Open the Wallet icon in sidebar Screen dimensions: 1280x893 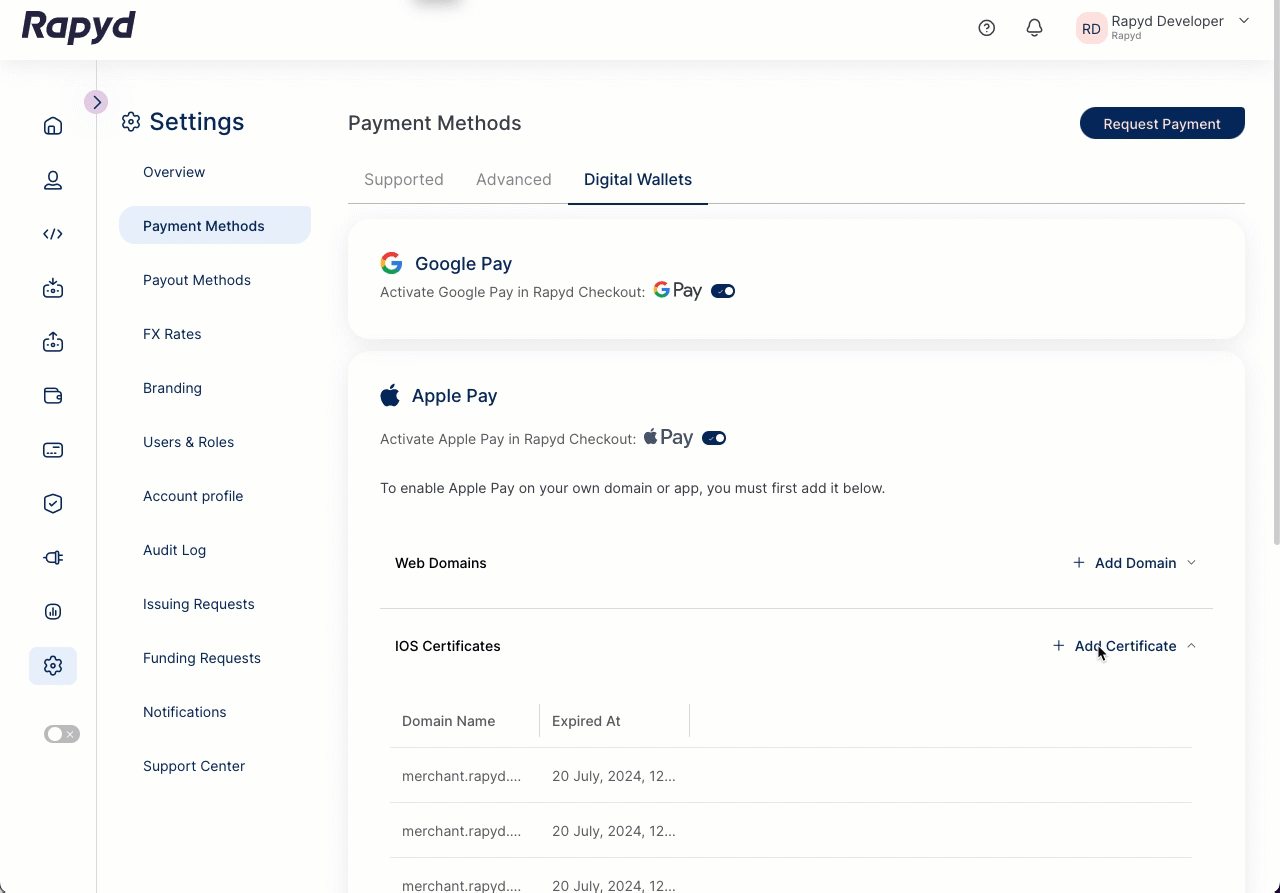pyautogui.click(x=53, y=396)
